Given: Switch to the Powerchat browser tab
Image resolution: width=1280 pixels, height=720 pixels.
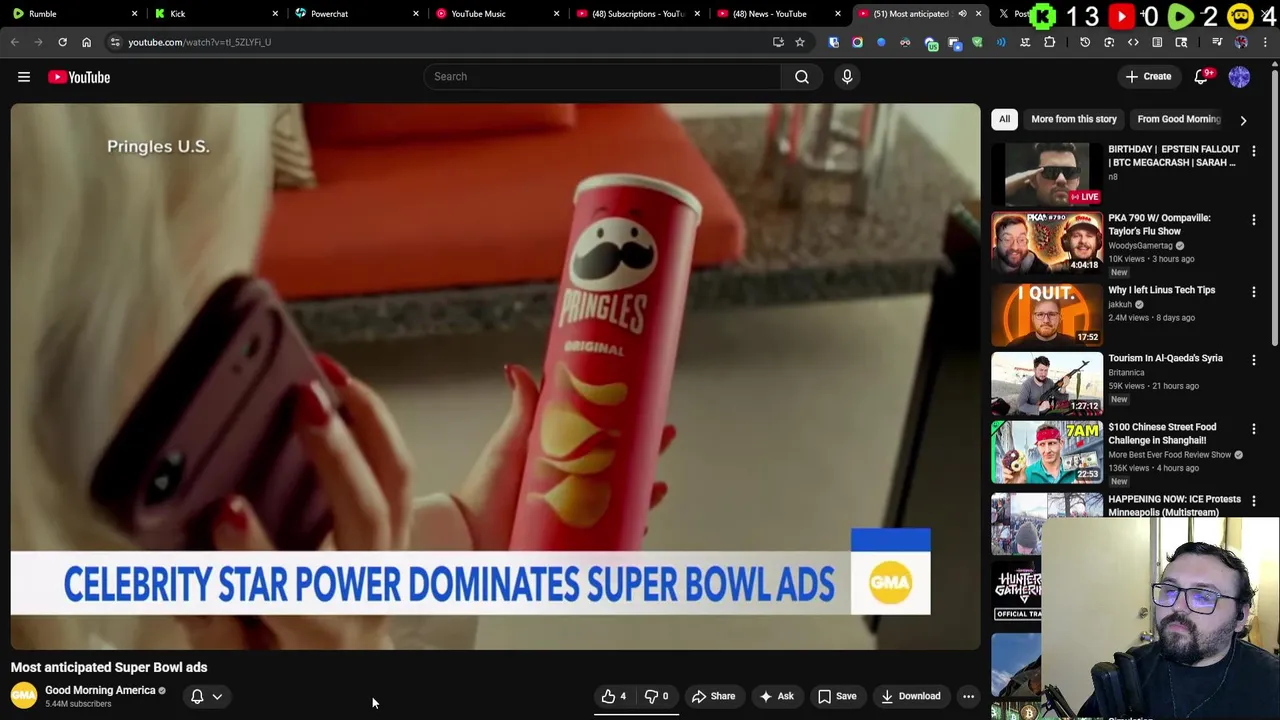Looking at the screenshot, I should click(356, 14).
